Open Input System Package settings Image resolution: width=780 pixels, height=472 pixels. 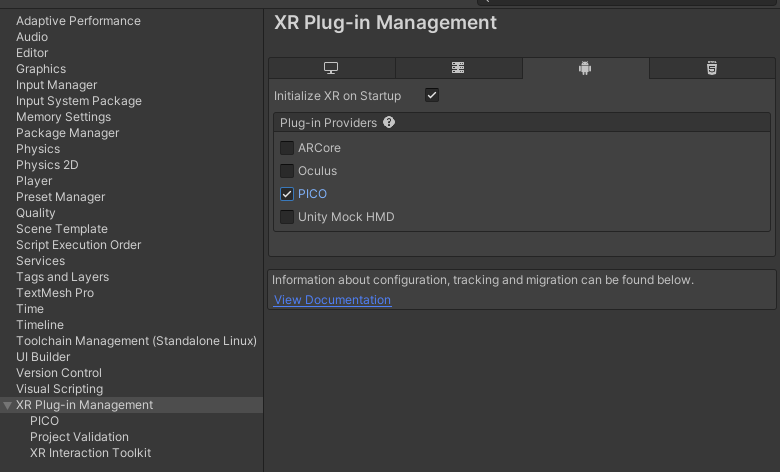click(x=79, y=101)
